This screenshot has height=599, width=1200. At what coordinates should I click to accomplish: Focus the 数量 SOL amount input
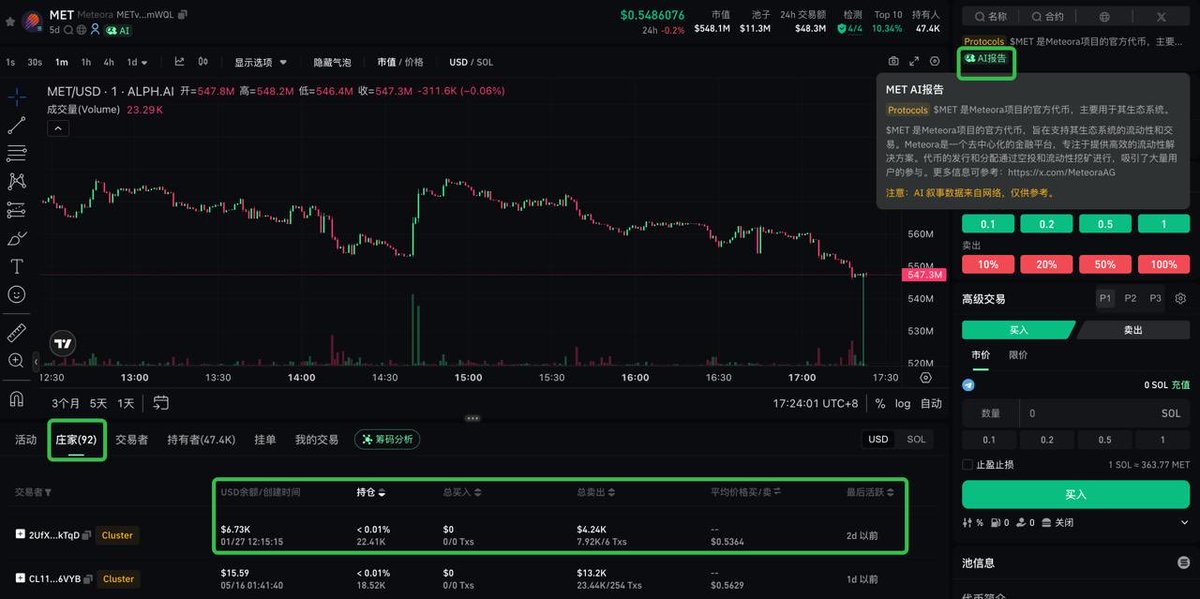1075,413
